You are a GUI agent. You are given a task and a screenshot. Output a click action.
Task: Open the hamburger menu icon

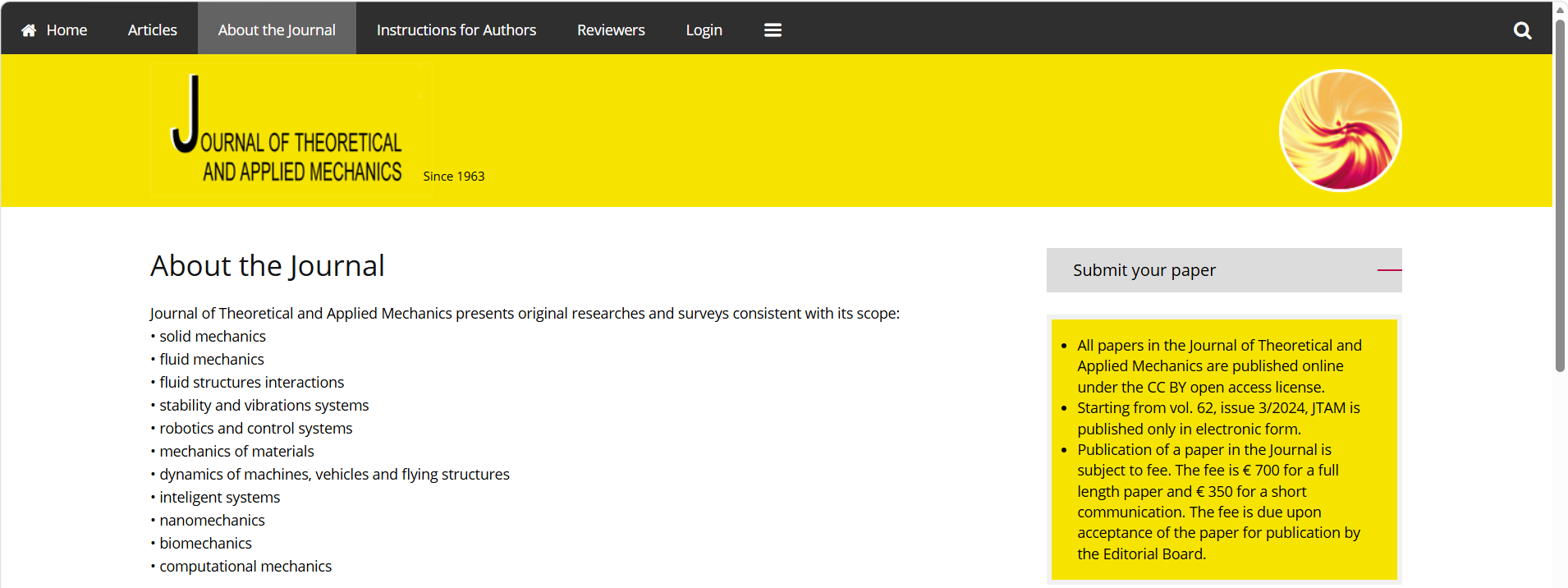pos(773,30)
